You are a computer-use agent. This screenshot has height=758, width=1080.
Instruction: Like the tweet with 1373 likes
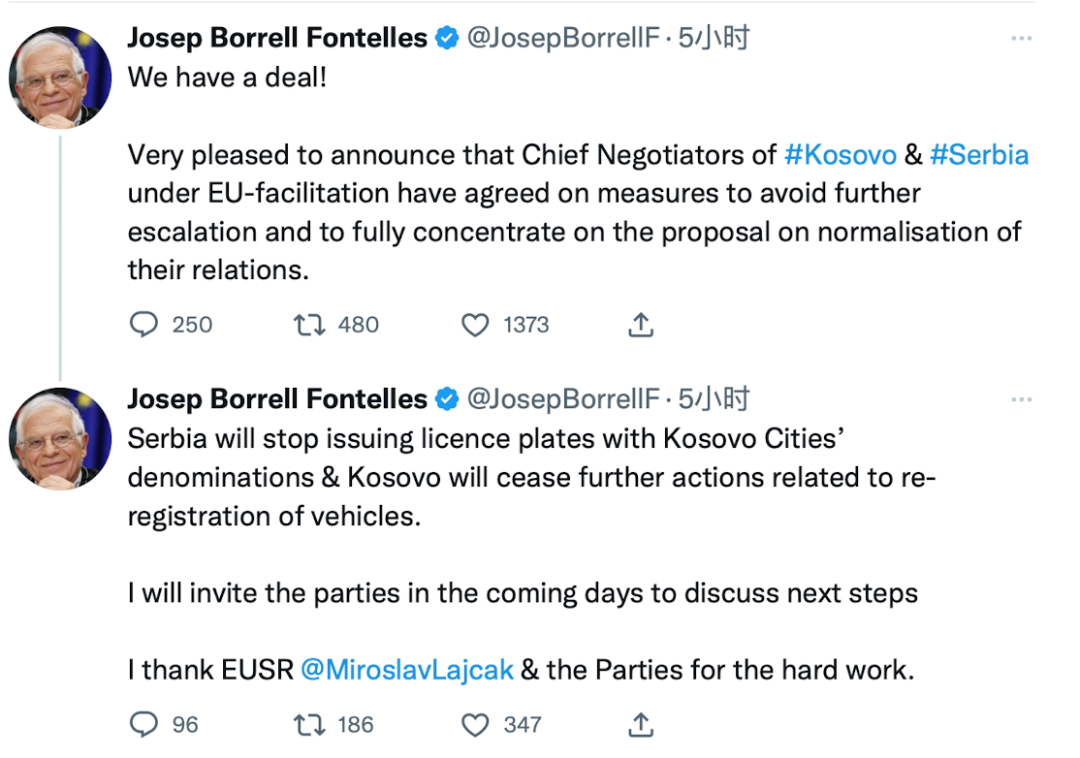pyautogui.click(x=475, y=324)
